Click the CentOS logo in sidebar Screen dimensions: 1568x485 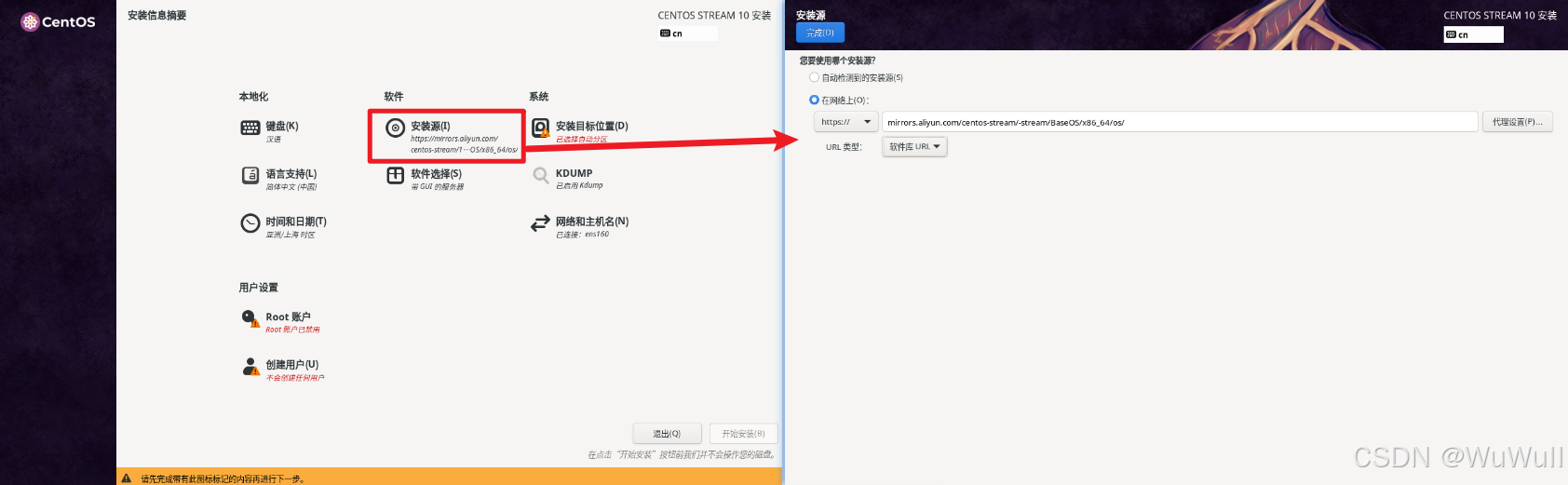(x=58, y=21)
